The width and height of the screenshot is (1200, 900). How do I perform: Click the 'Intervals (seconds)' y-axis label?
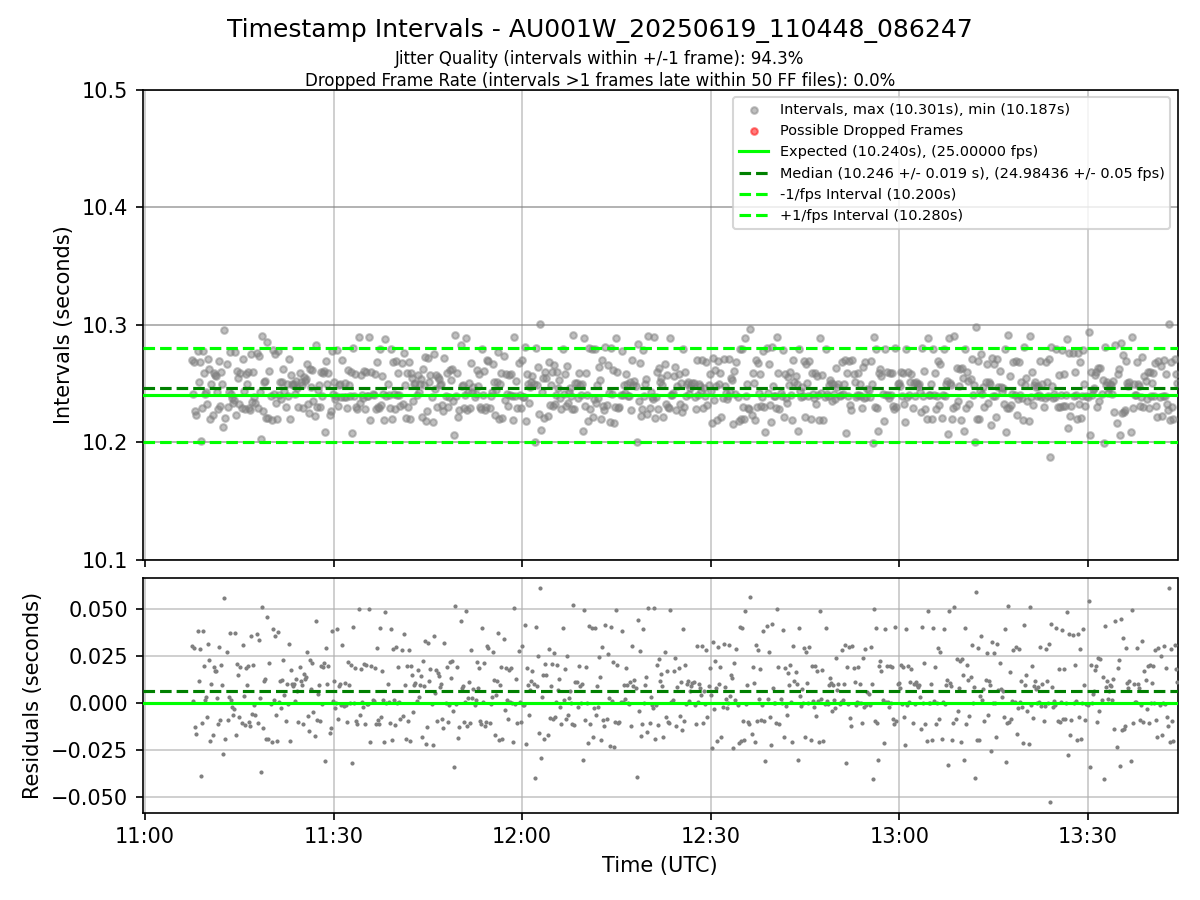[x=63, y=325]
